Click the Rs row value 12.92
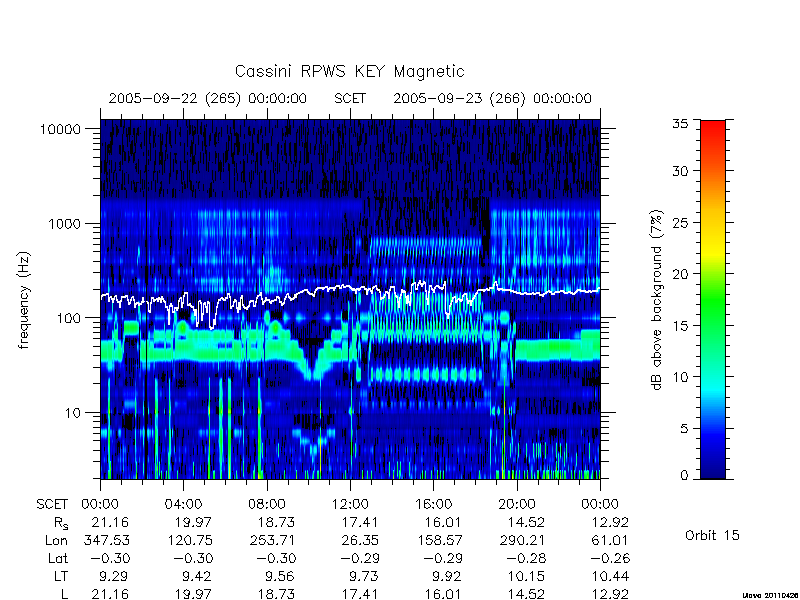This screenshot has width=800, height=600. point(609,523)
